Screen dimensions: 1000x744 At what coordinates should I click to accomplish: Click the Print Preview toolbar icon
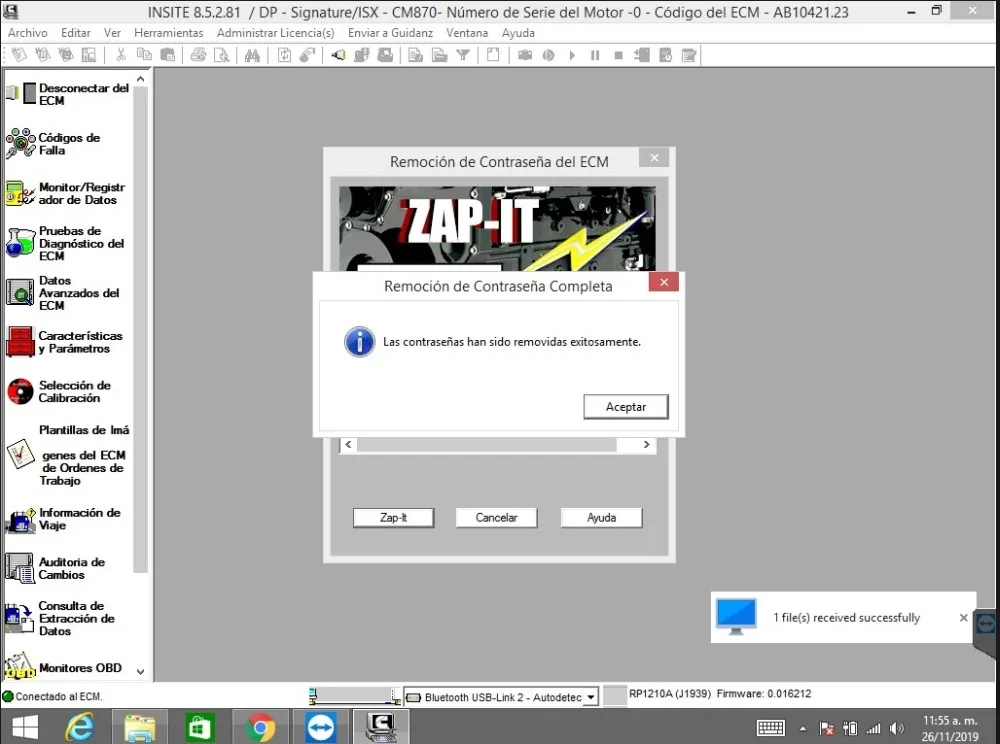(x=221, y=55)
